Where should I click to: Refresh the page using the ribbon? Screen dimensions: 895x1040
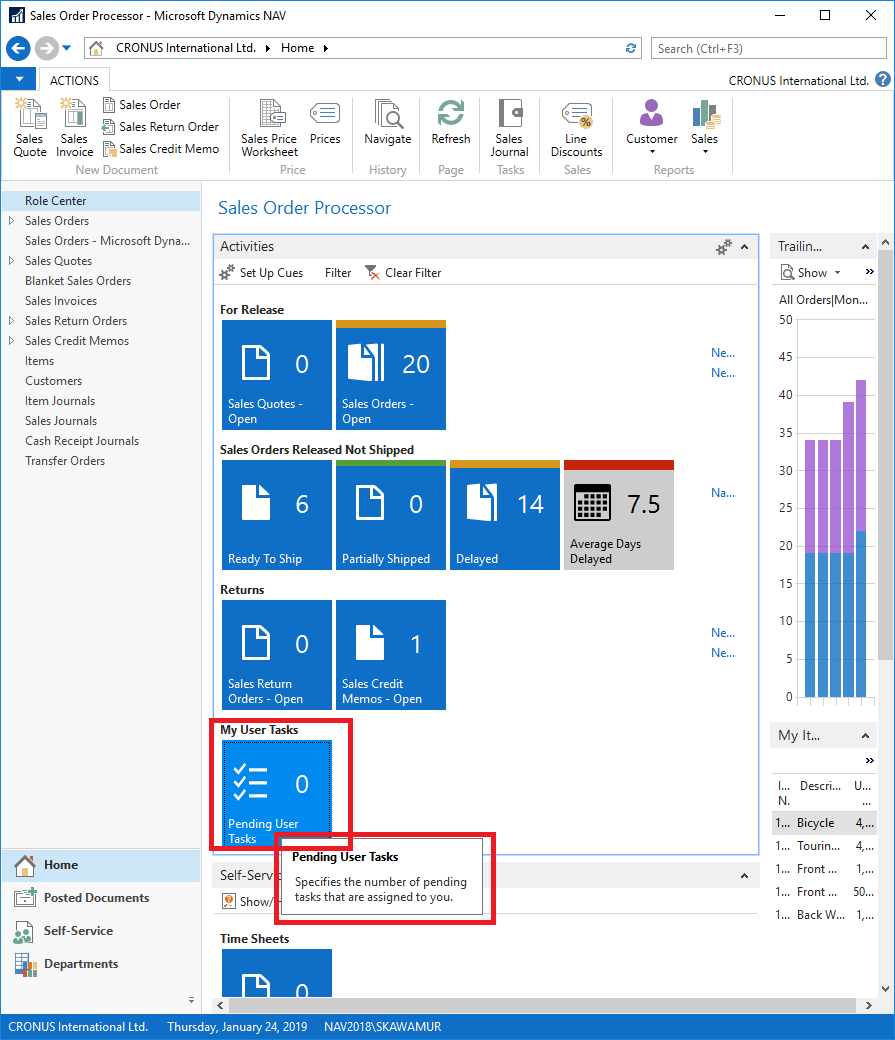pyautogui.click(x=450, y=123)
